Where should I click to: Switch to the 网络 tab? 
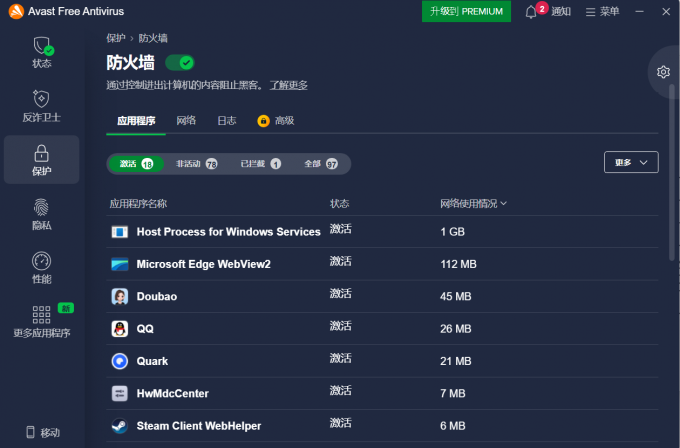coord(186,121)
